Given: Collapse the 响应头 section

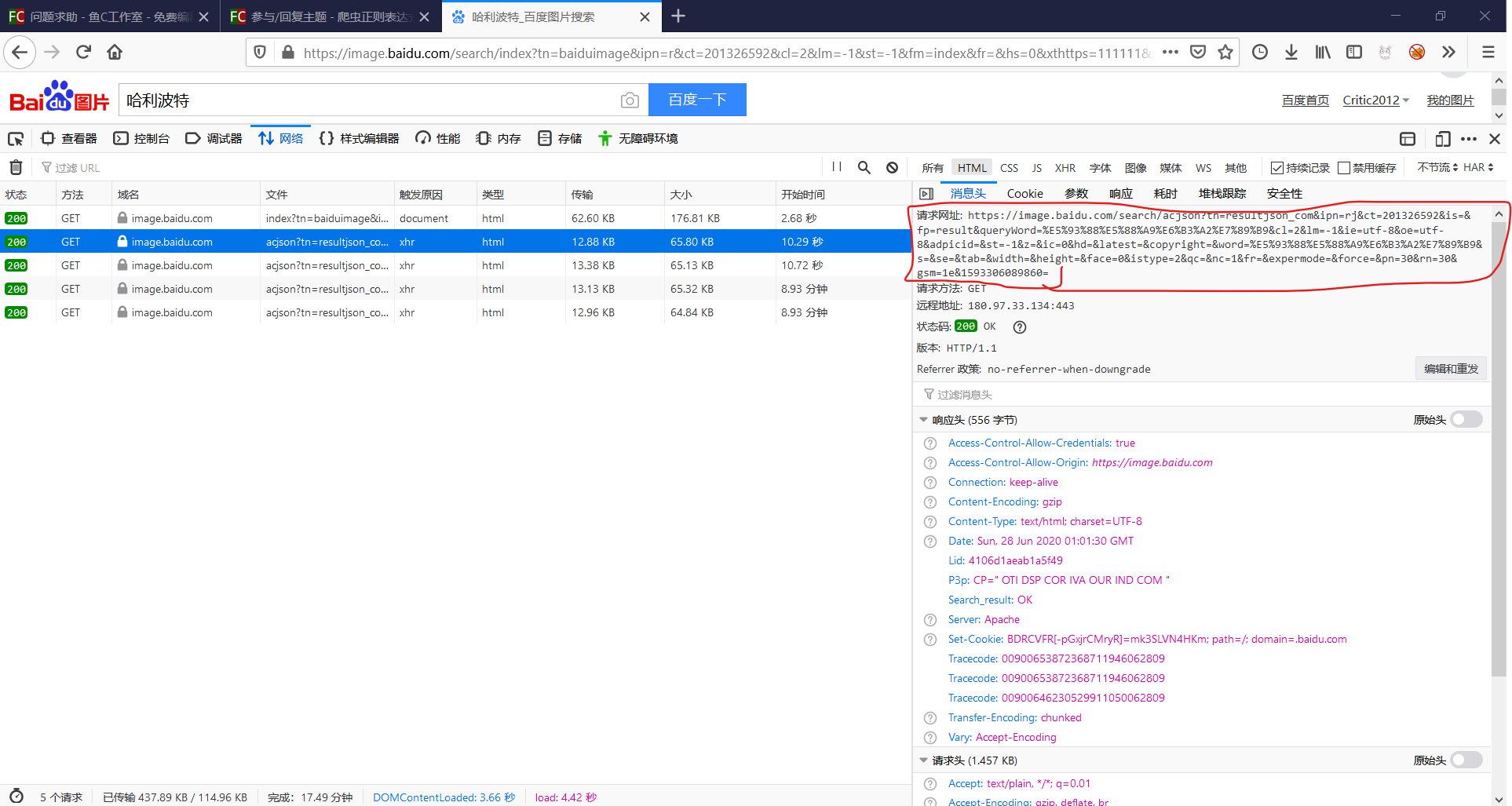Looking at the screenshot, I should (x=924, y=420).
